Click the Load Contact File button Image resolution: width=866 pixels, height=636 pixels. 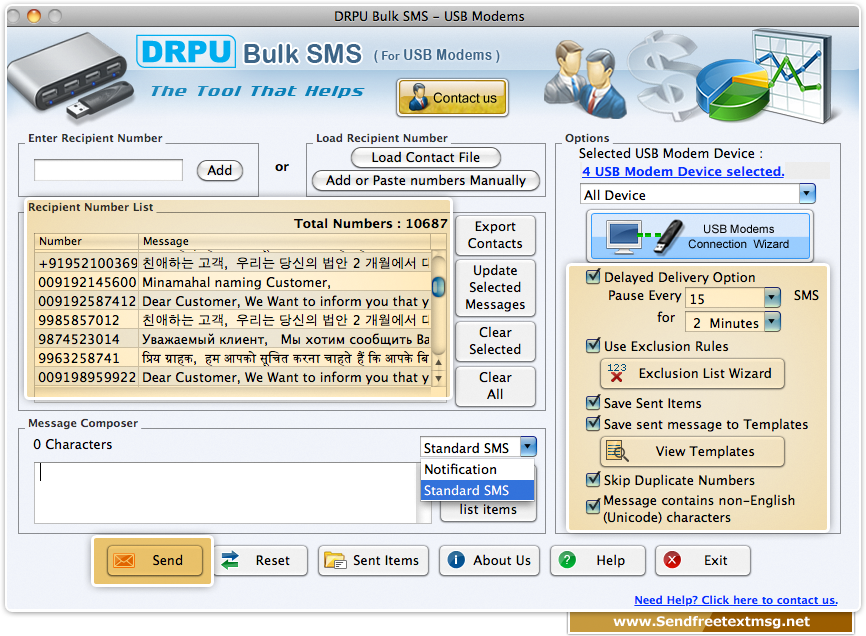click(426, 157)
